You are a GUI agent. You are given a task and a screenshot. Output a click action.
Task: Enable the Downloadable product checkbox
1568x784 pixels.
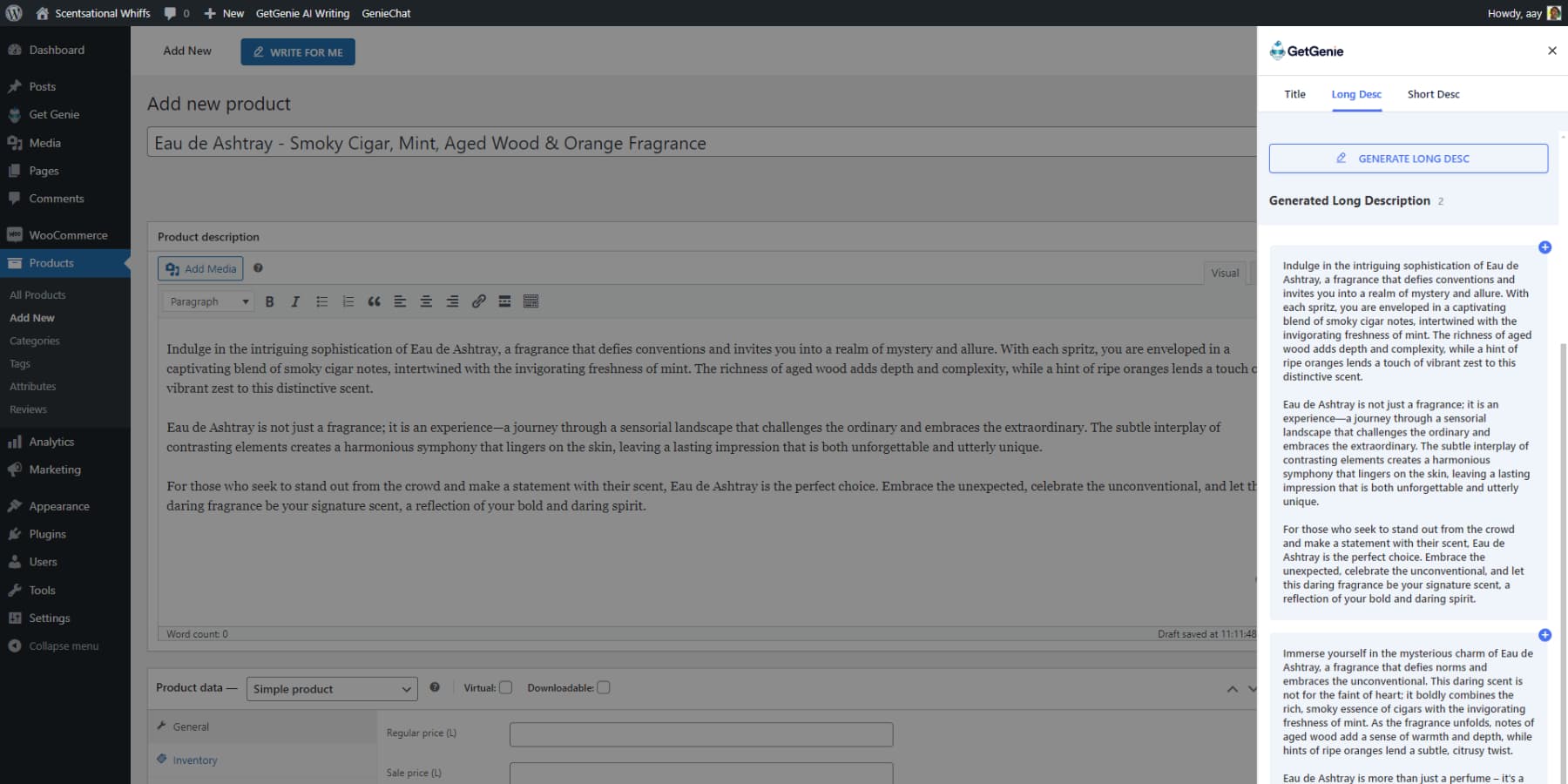click(604, 687)
